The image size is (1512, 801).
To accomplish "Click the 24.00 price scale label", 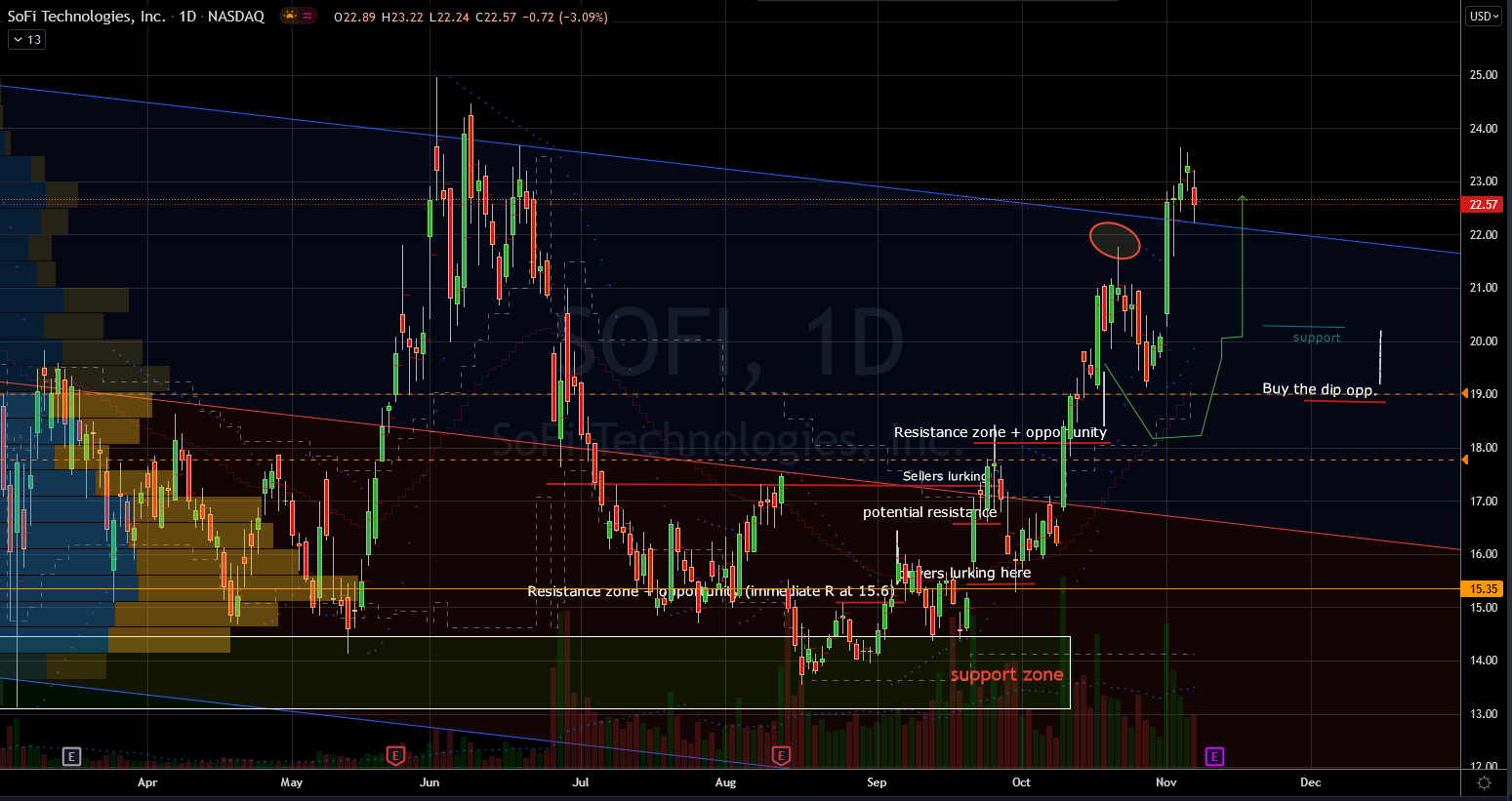I will coord(1484,129).
